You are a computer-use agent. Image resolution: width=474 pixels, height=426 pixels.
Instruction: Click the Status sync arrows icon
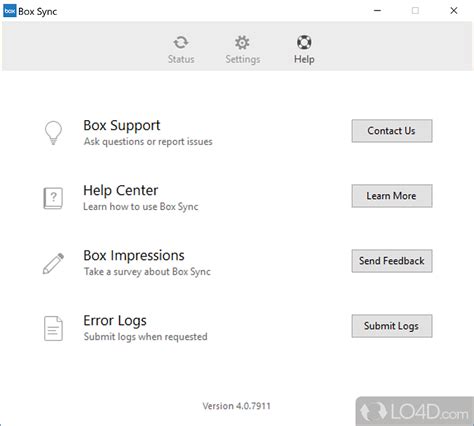tap(181, 42)
